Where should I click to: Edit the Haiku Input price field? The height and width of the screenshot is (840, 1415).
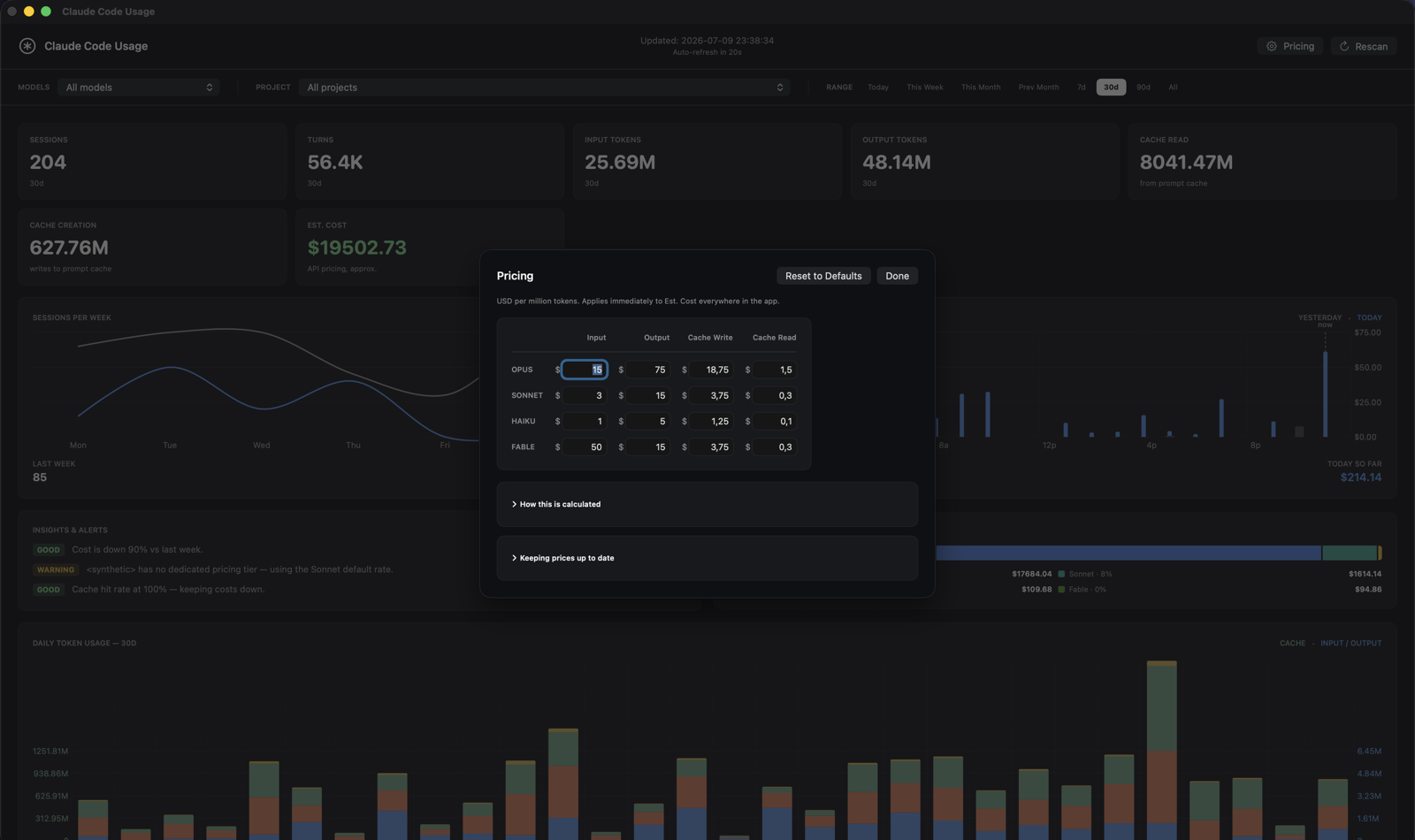click(x=585, y=421)
